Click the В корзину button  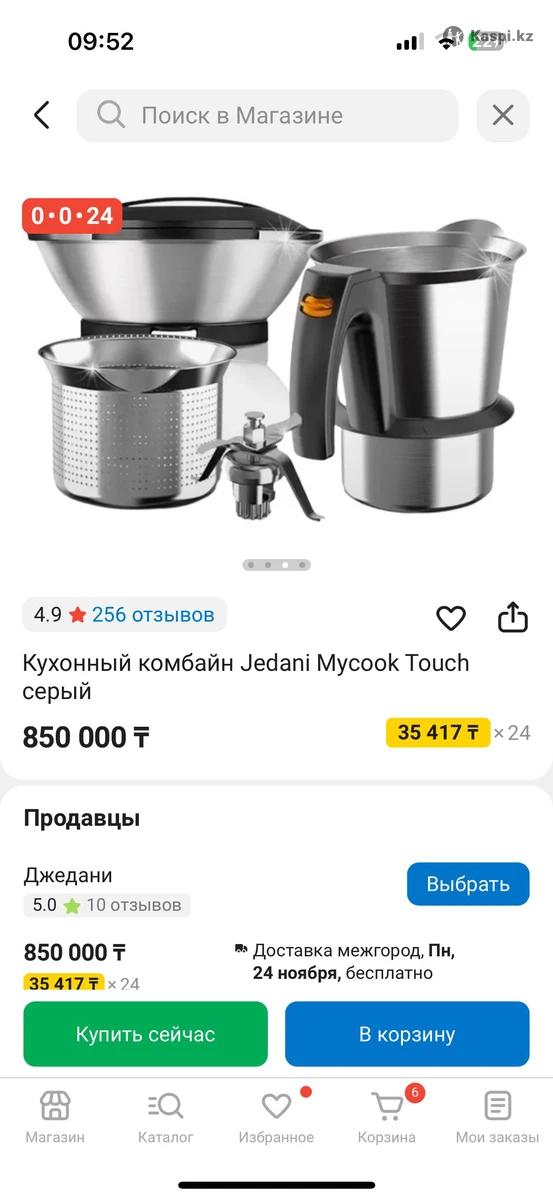(407, 1034)
